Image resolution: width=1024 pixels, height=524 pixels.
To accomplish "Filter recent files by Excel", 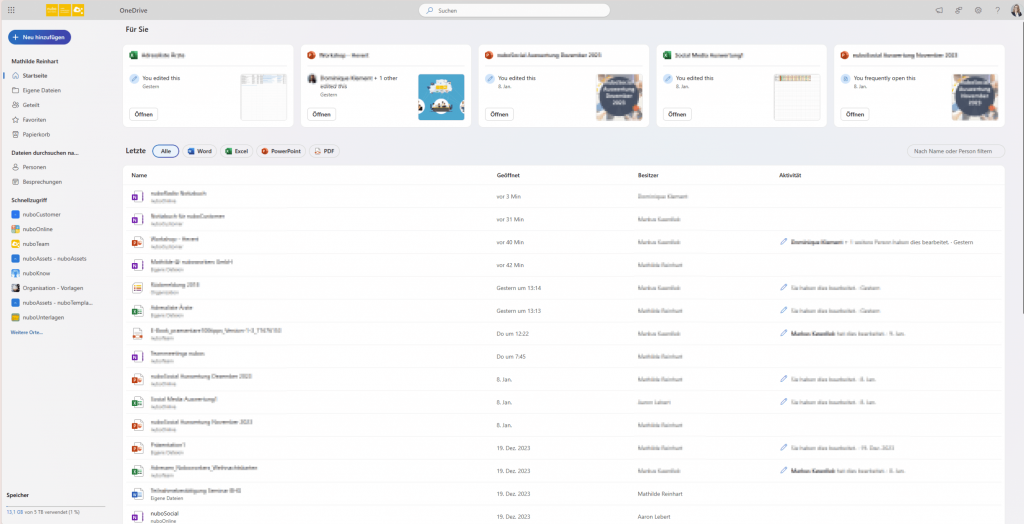I will pos(236,151).
